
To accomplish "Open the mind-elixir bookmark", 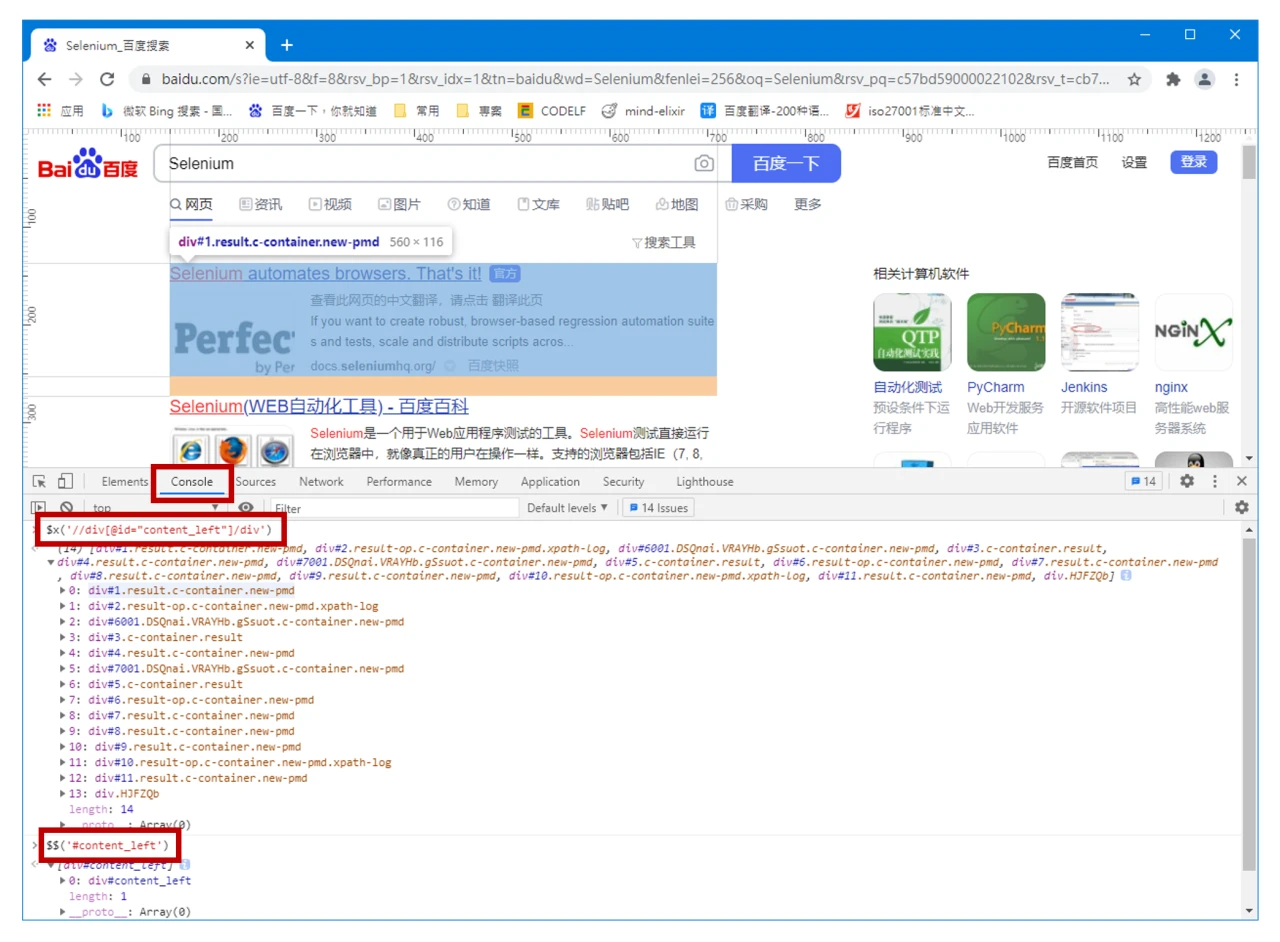I will click(643, 111).
